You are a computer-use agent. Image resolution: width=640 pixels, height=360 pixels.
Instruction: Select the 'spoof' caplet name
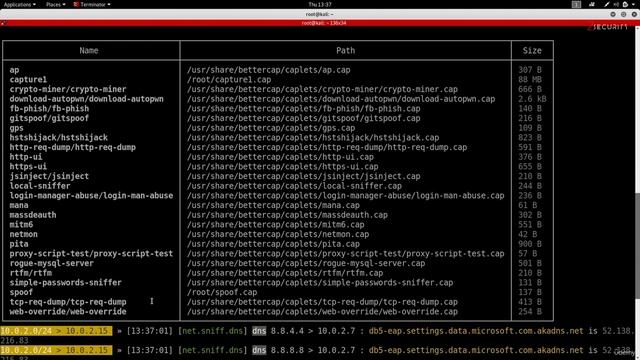point(21,292)
